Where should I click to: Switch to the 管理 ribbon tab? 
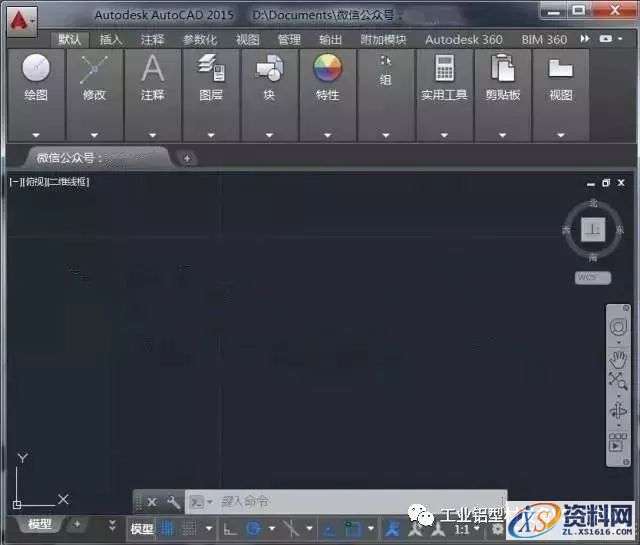tap(289, 40)
